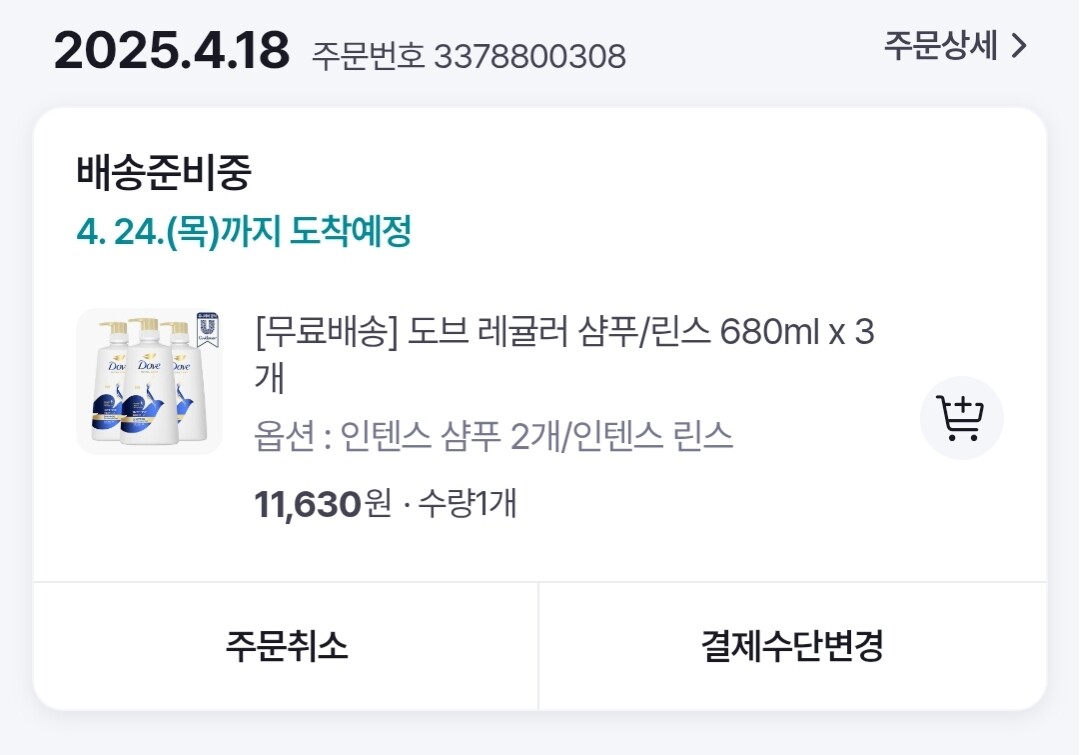The height and width of the screenshot is (755, 1080).
Task: Open the Dove bottles product thumbnail
Action: [x=148, y=381]
